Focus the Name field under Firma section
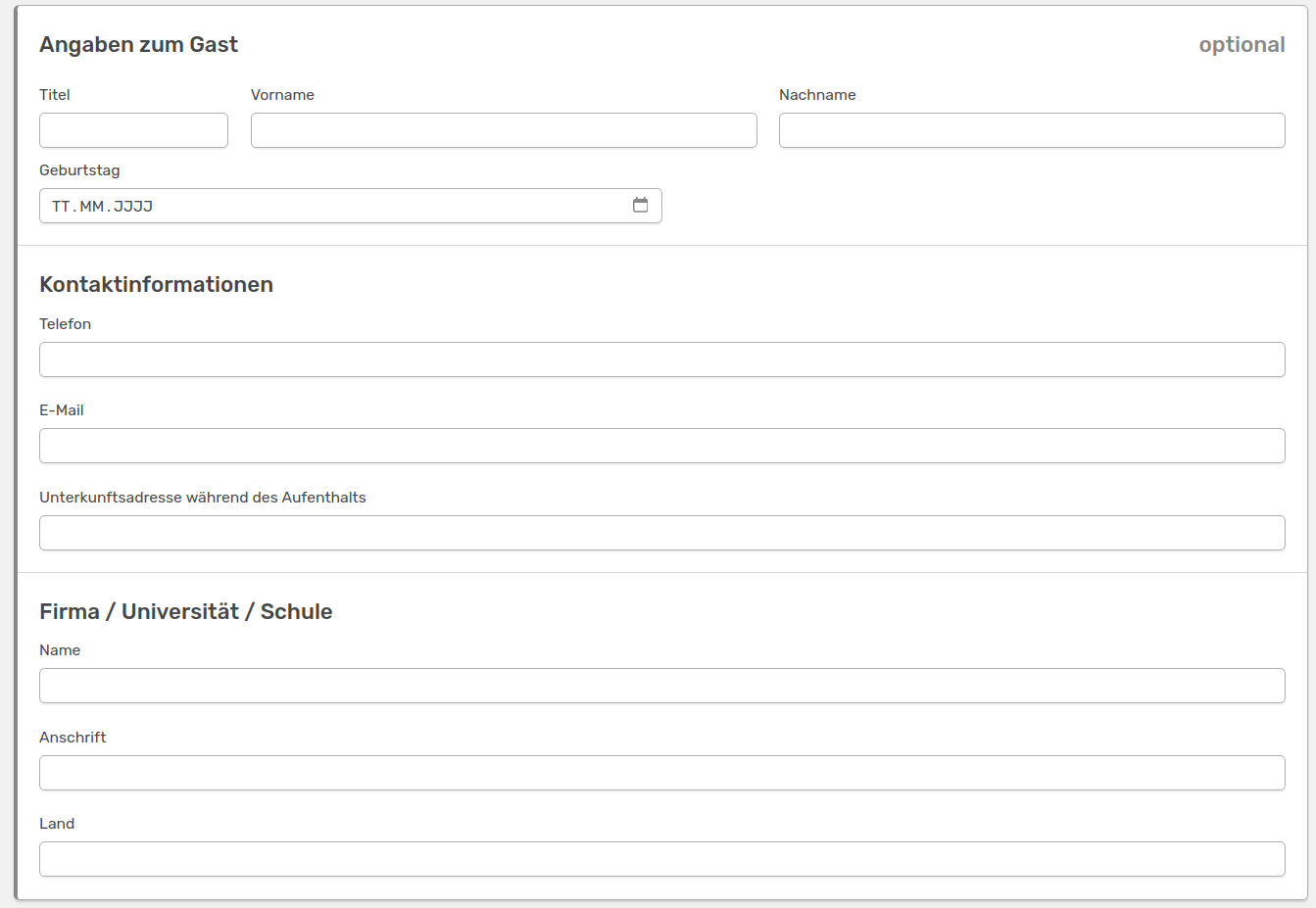 point(661,686)
